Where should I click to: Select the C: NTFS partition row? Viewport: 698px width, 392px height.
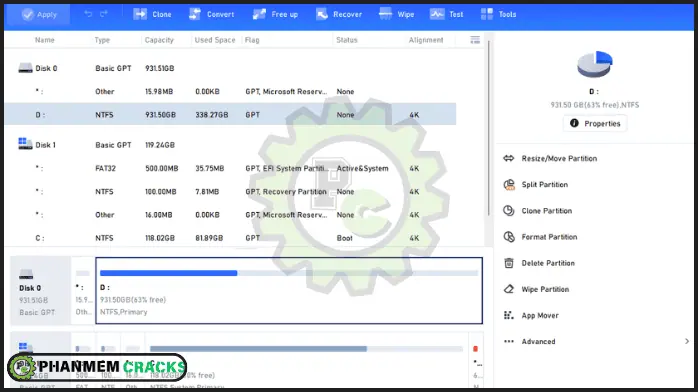click(230, 238)
